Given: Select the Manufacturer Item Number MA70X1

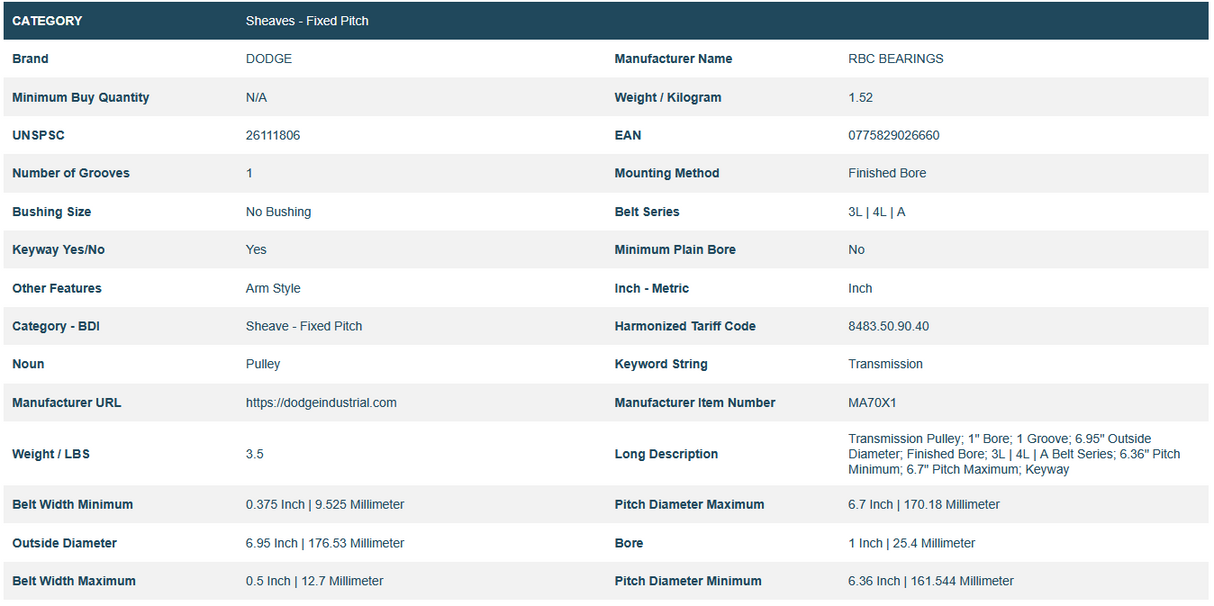Looking at the screenshot, I should click(x=872, y=403).
